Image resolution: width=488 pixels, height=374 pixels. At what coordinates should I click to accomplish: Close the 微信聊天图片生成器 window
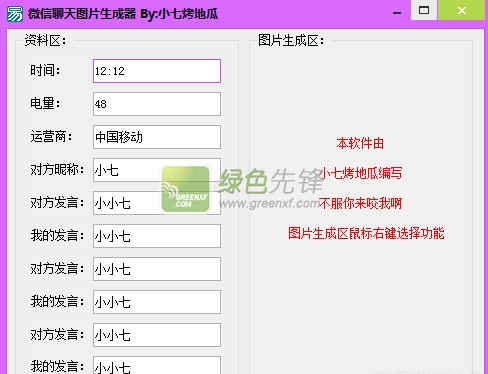(462, 10)
